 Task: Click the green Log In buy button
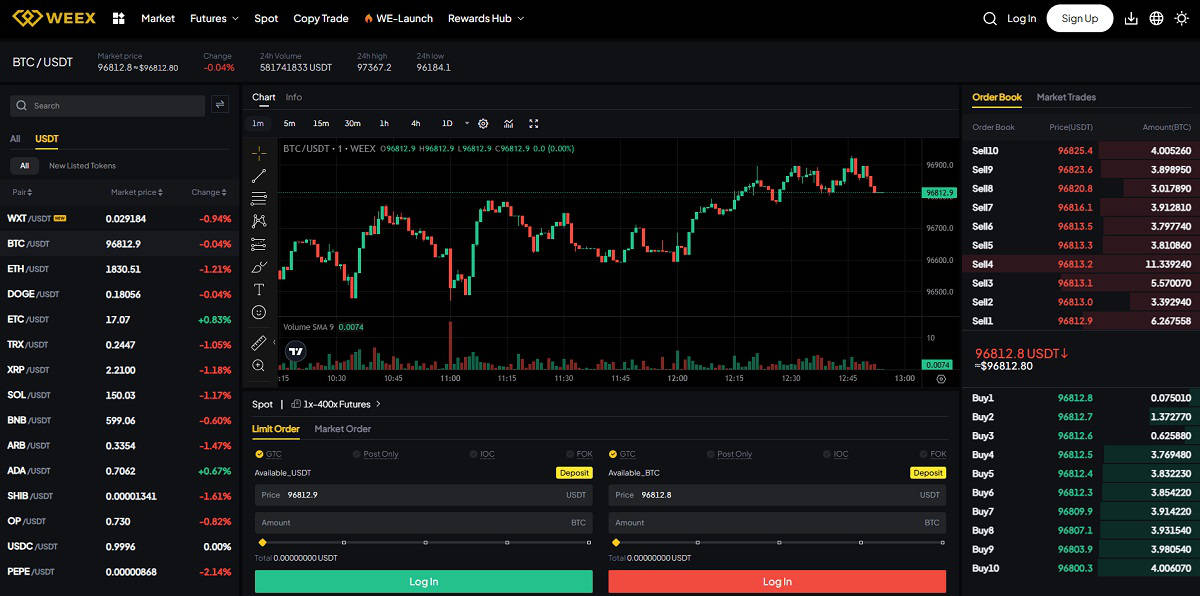(x=423, y=581)
